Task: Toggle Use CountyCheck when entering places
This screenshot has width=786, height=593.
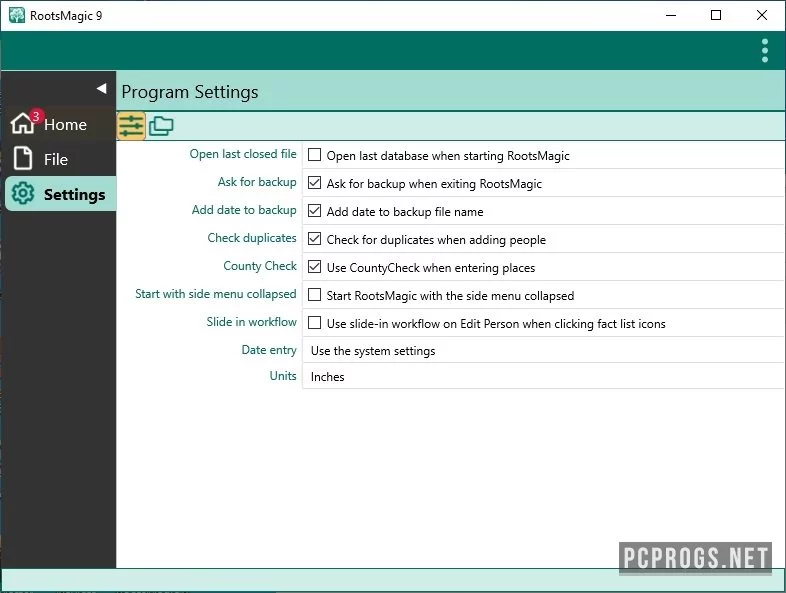Action: 314,267
